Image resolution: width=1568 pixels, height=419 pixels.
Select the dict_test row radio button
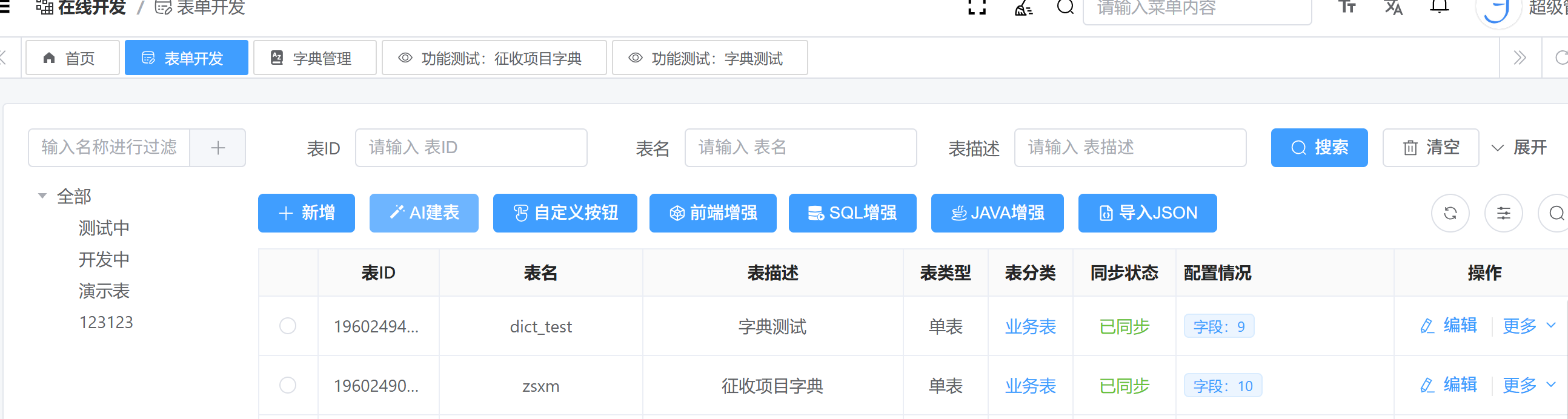[288, 326]
